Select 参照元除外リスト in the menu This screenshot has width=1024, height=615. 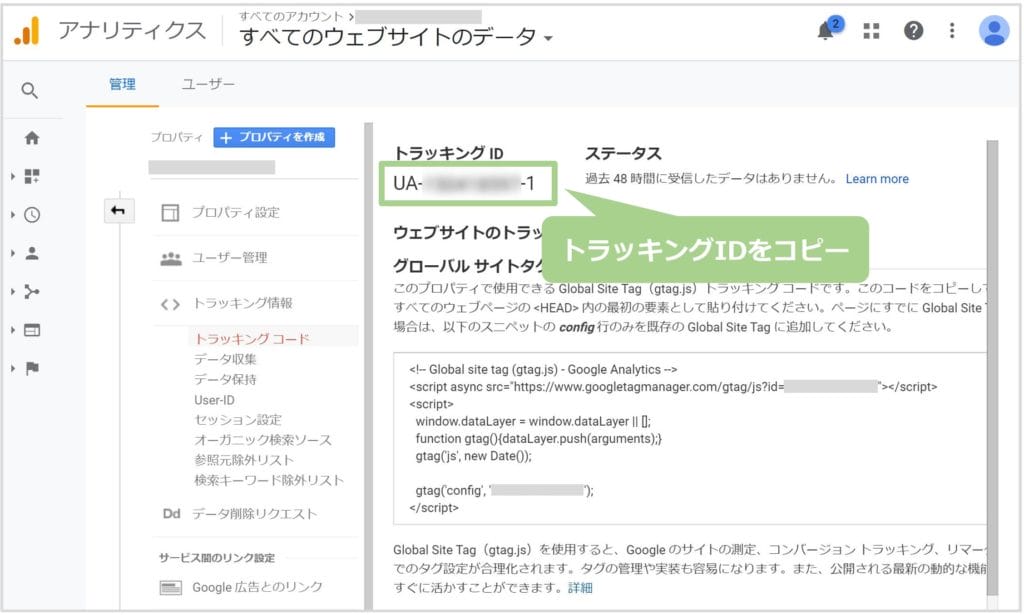(244, 460)
